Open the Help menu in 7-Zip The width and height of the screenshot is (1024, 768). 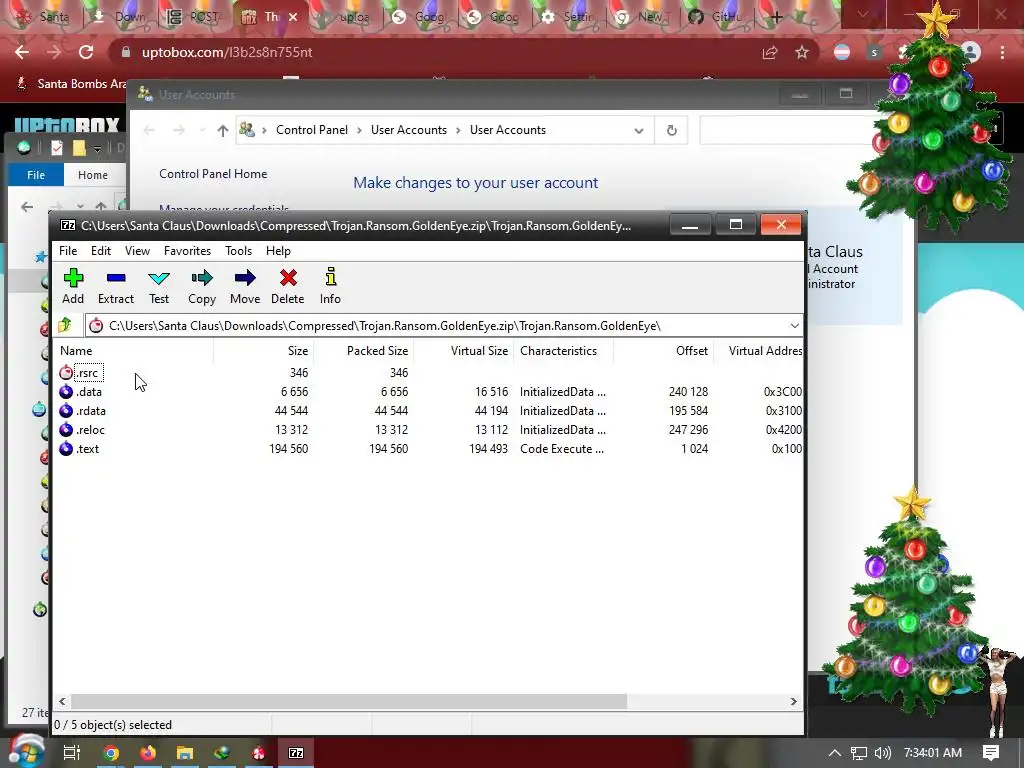tap(278, 251)
